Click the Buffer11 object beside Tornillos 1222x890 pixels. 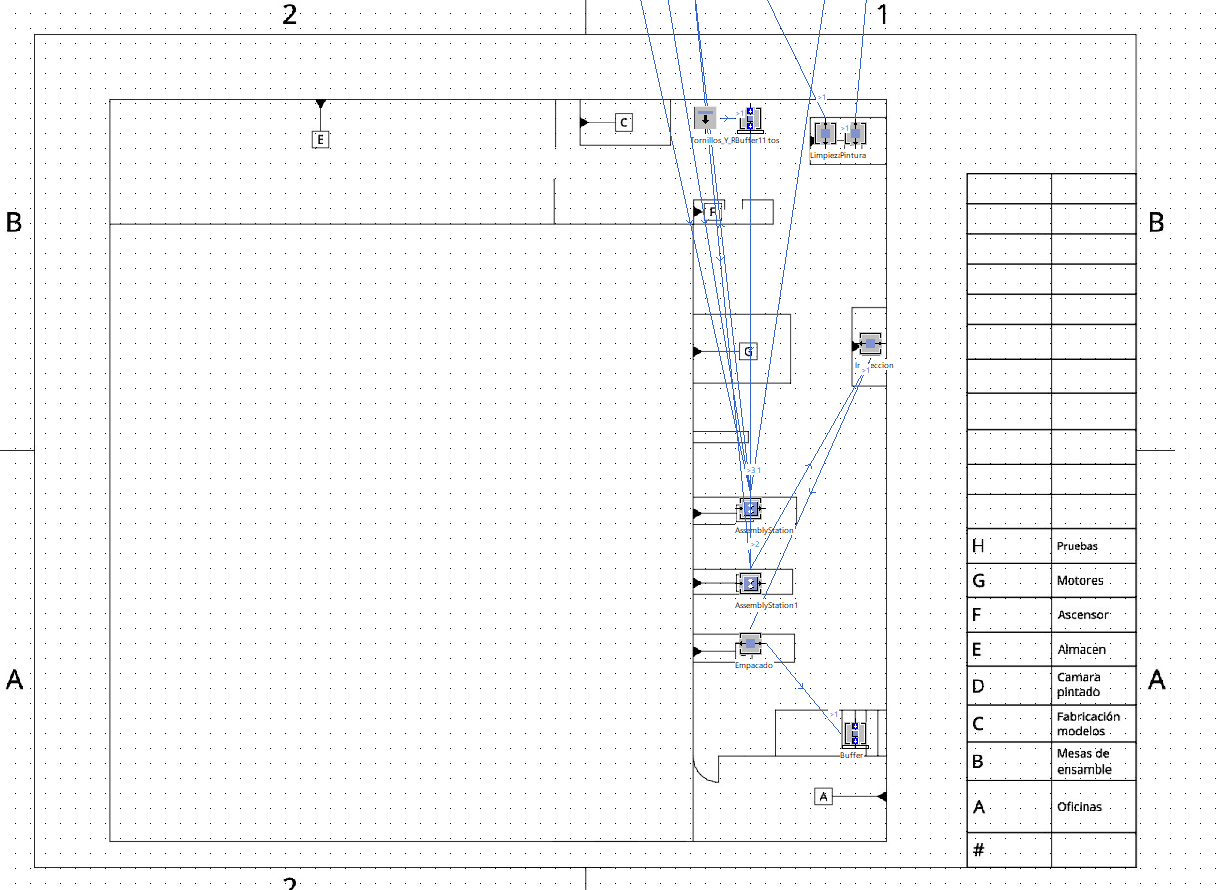[x=749, y=120]
